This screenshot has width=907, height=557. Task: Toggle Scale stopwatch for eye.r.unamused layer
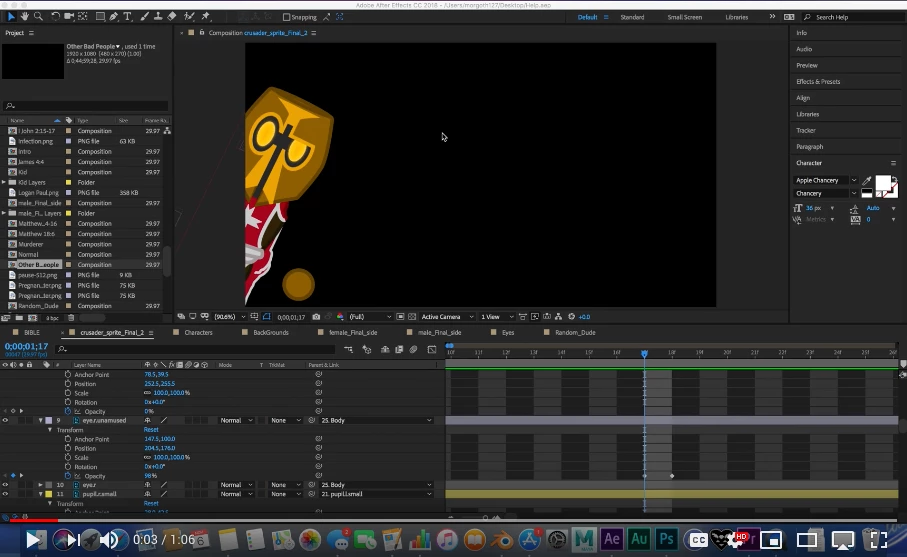pos(68,458)
